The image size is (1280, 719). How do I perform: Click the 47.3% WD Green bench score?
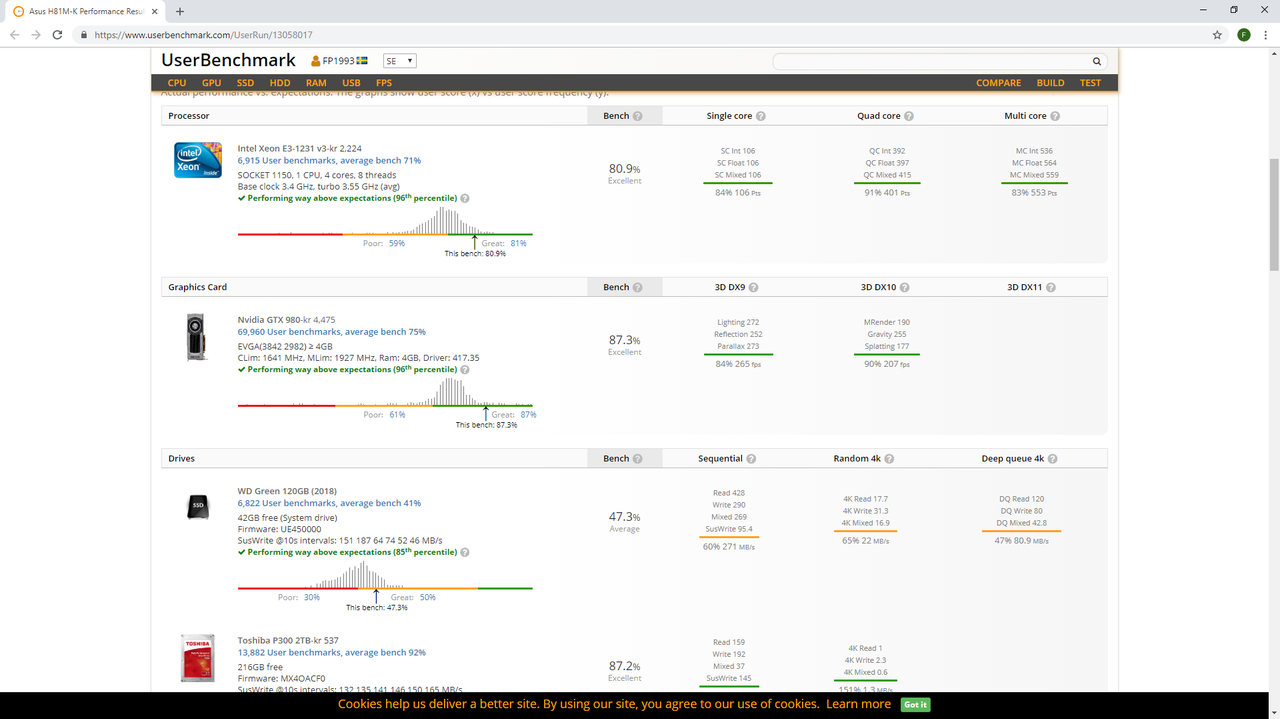624,517
